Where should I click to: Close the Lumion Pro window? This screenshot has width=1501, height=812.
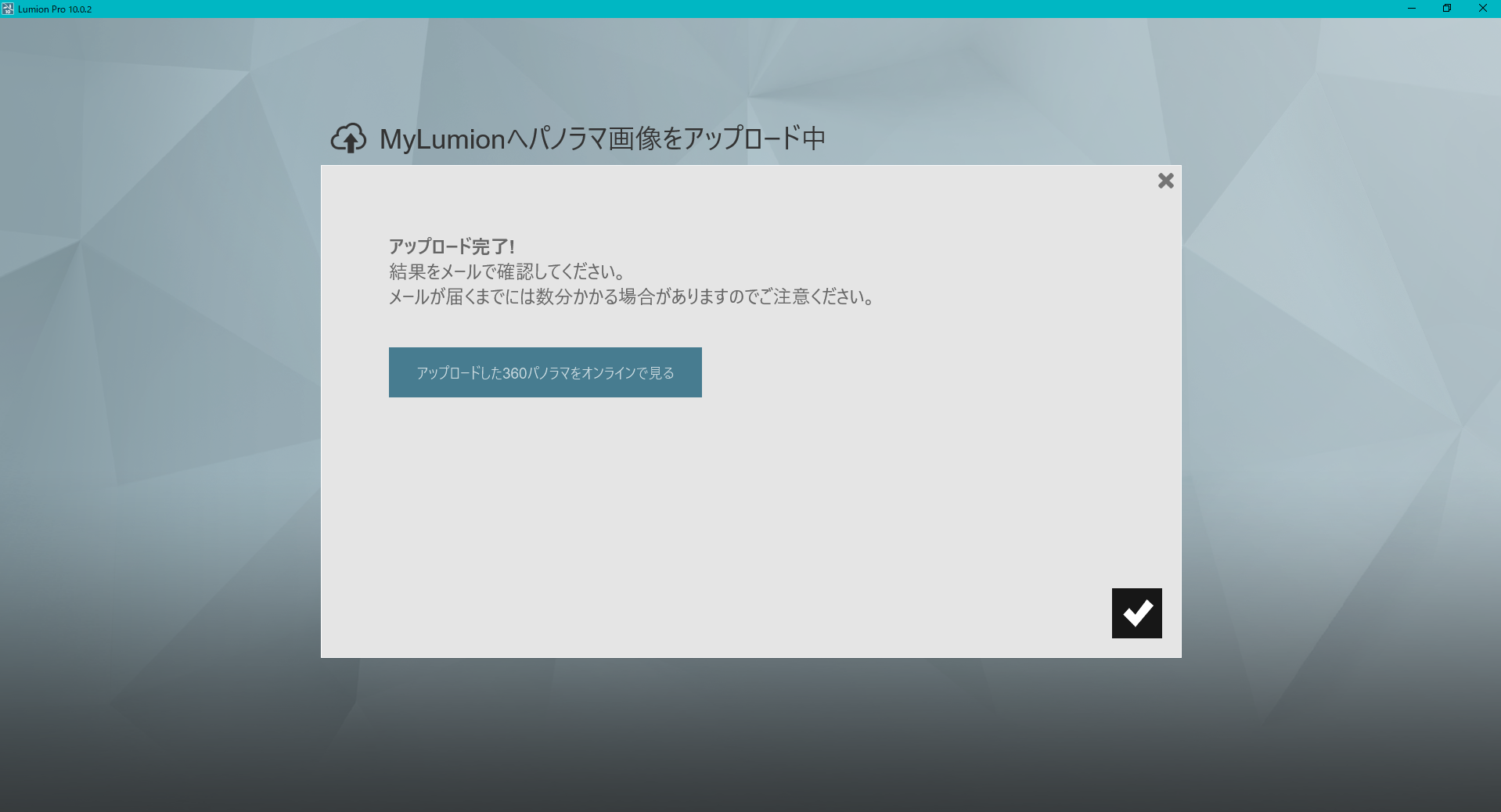1482,9
